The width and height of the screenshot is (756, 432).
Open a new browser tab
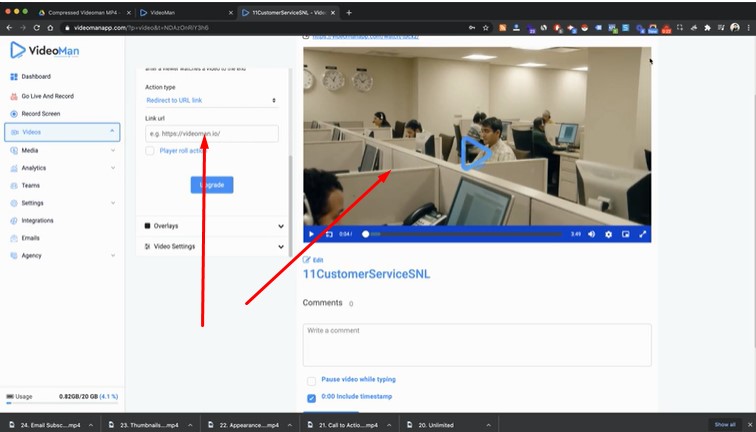(349, 13)
